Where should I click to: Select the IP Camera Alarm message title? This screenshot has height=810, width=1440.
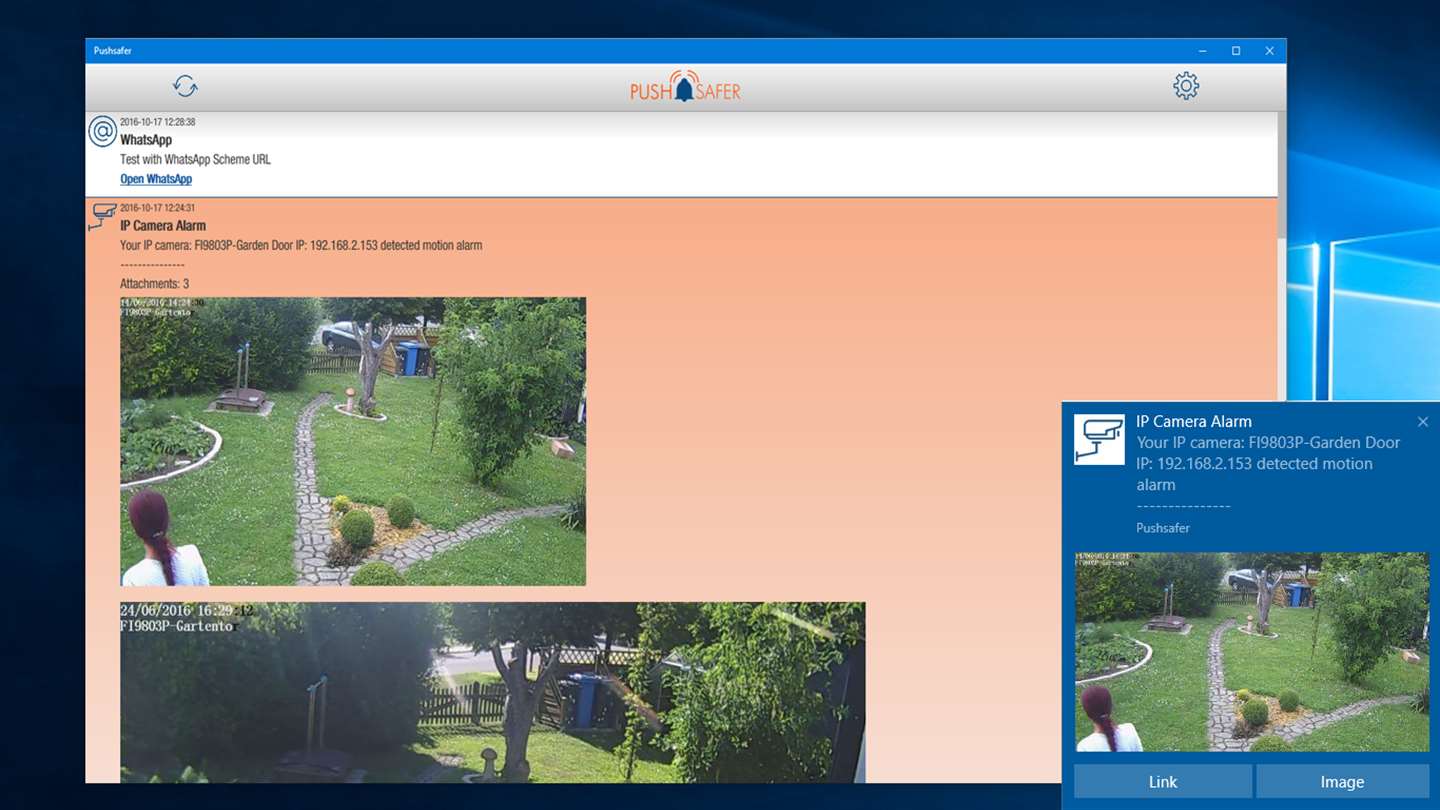click(163, 226)
